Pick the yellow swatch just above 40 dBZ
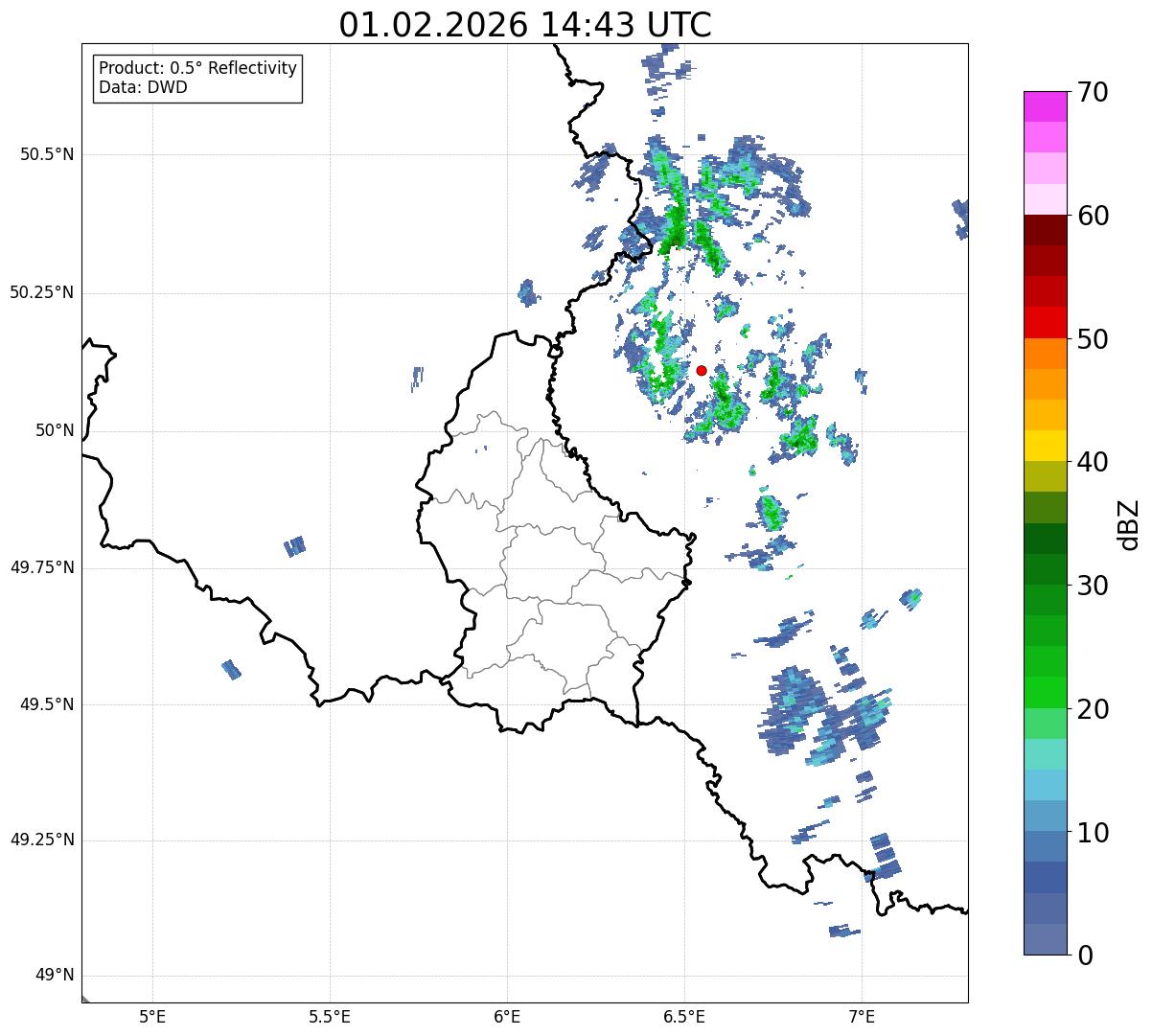The height and width of the screenshot is (1036, 1152). coord(1045,446)
